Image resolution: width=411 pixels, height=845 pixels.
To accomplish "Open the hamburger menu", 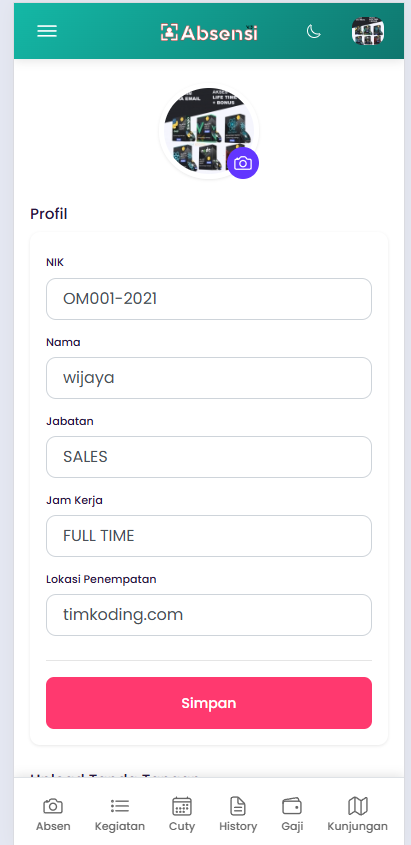I will (47, 31).
